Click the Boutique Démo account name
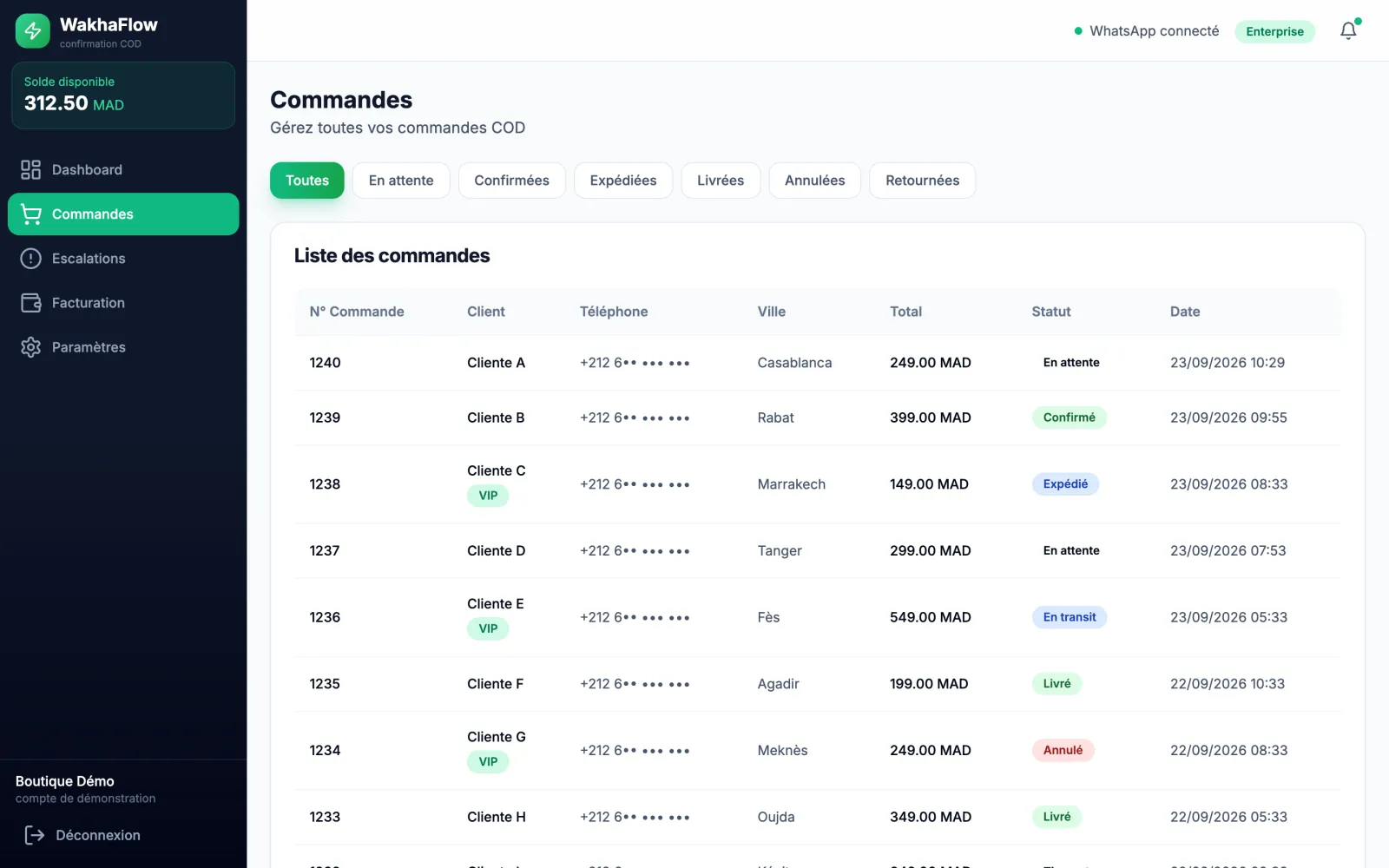 [65, 781]
